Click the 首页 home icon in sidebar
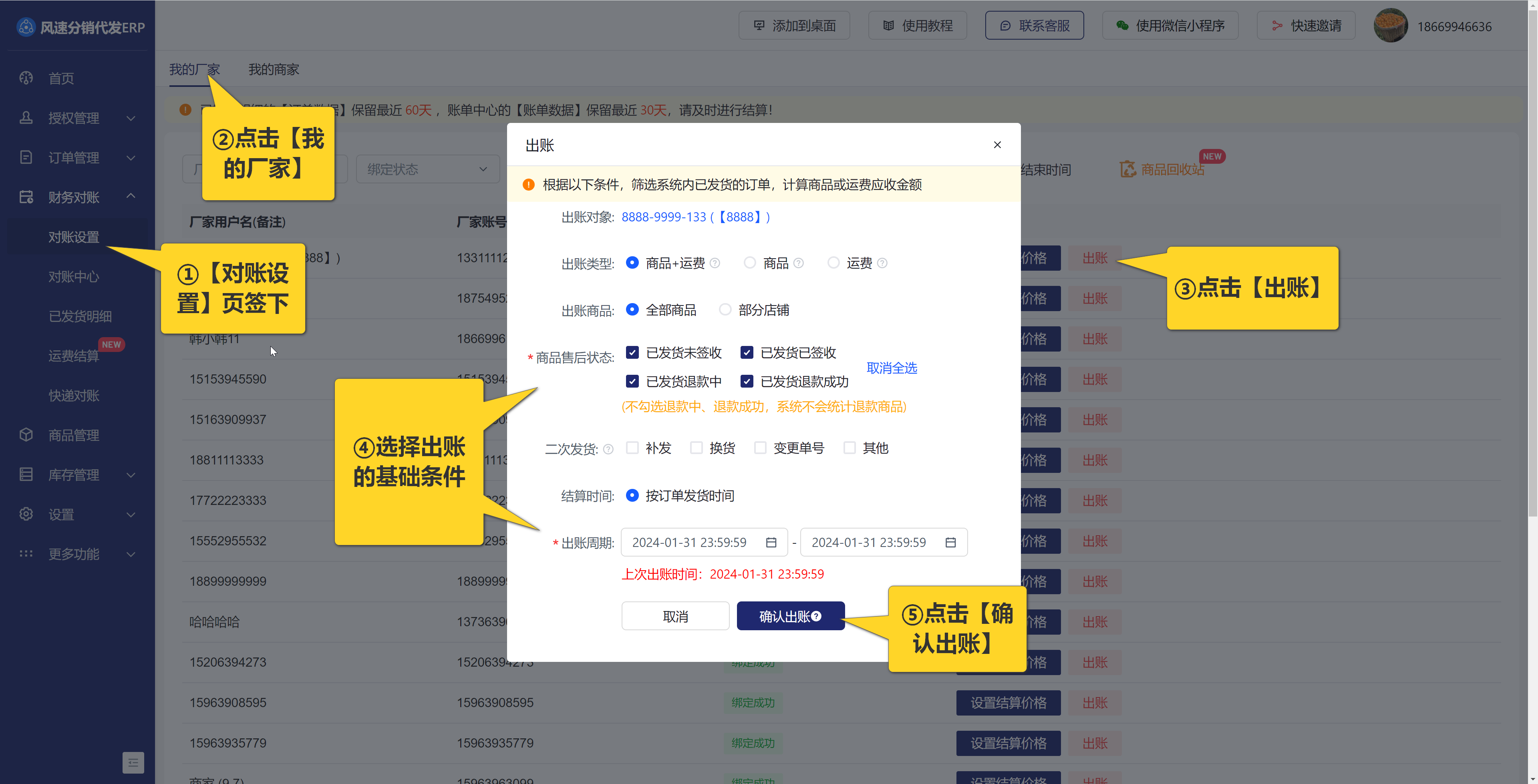This screenshot has height=784, width=1538. (x=26, y=78)
